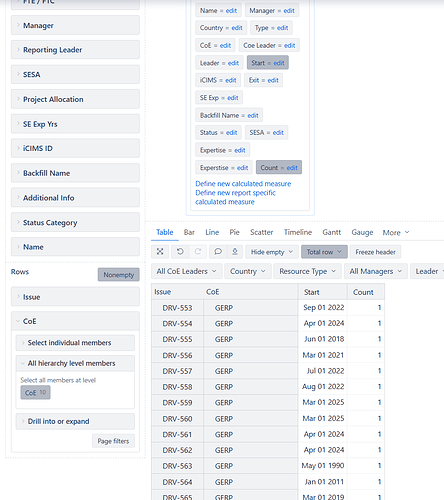The image size is (444, 500).
Task: Click edit link for Manager measure
Action: click(x=289, y=11)
